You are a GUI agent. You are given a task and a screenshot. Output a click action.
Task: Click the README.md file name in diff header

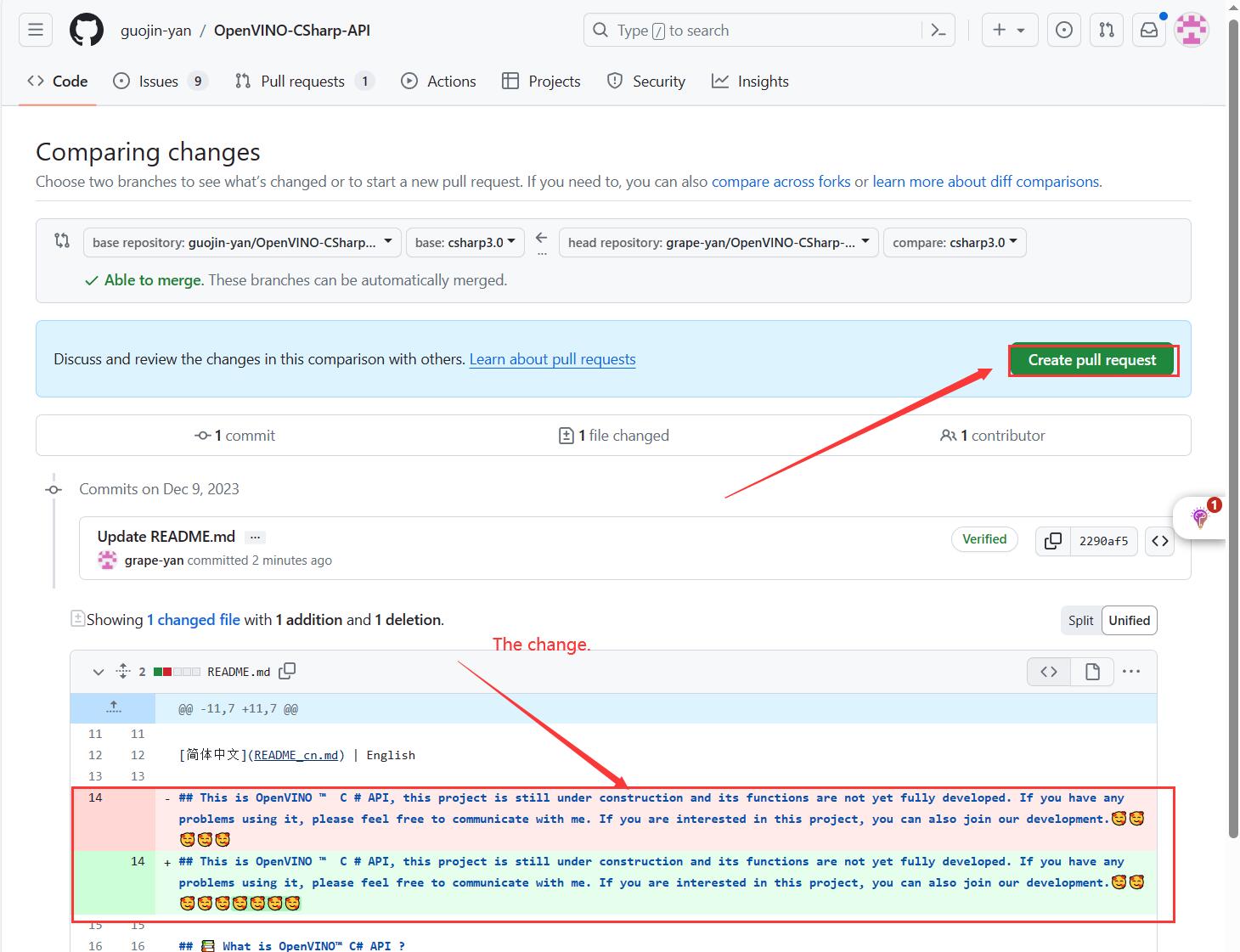pos(239,672)
